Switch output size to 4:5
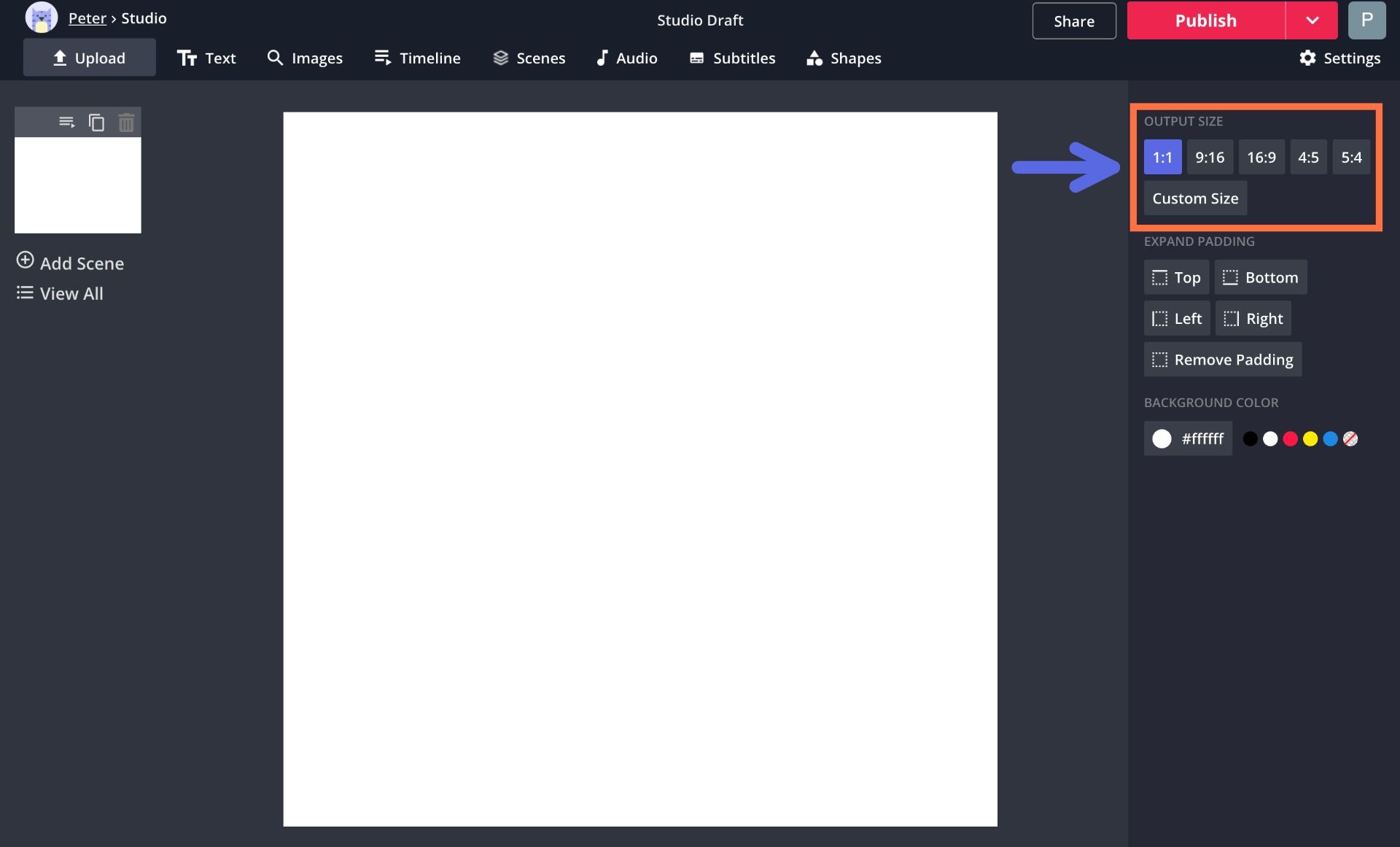The width and height of the screenshot is (1400, 847). [1308, 157]
